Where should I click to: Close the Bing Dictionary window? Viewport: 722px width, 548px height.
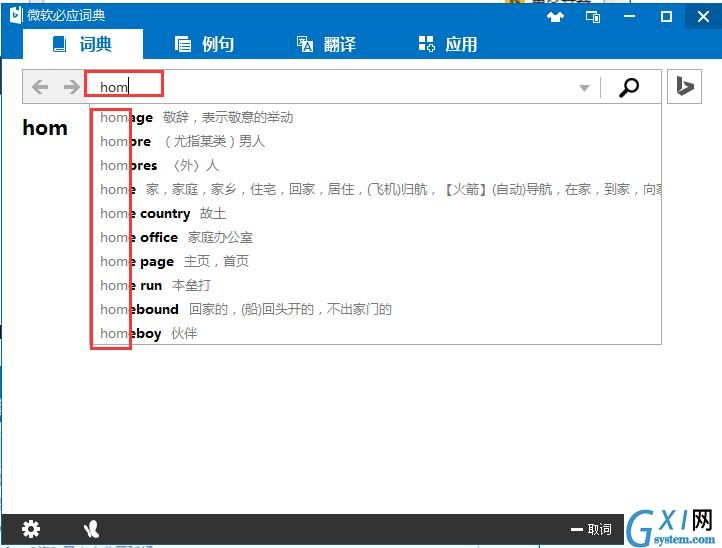pyautogui.click(x=703, y=17)
